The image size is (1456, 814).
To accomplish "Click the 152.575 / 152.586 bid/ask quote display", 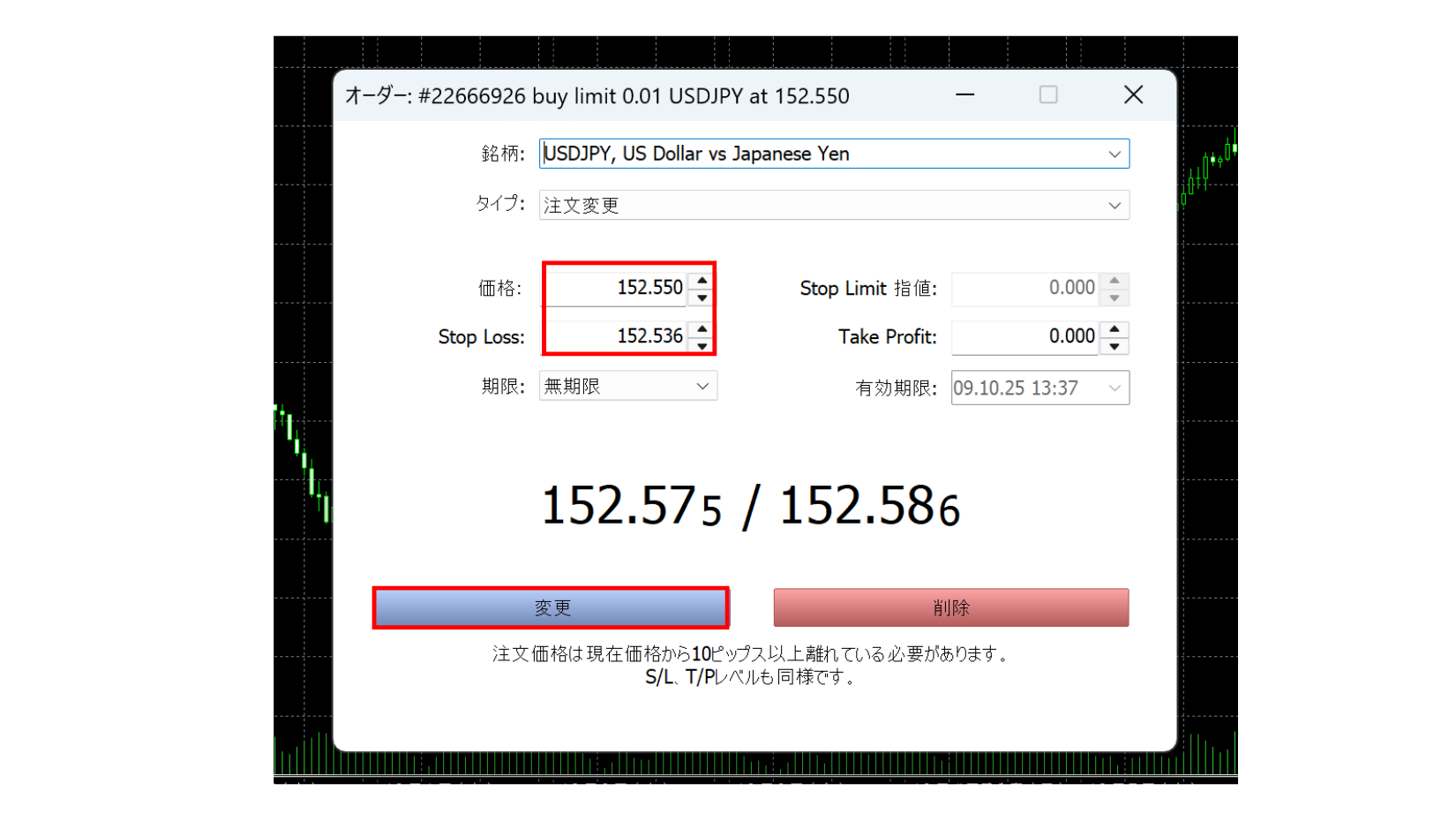I will click(x=748, y=505).
